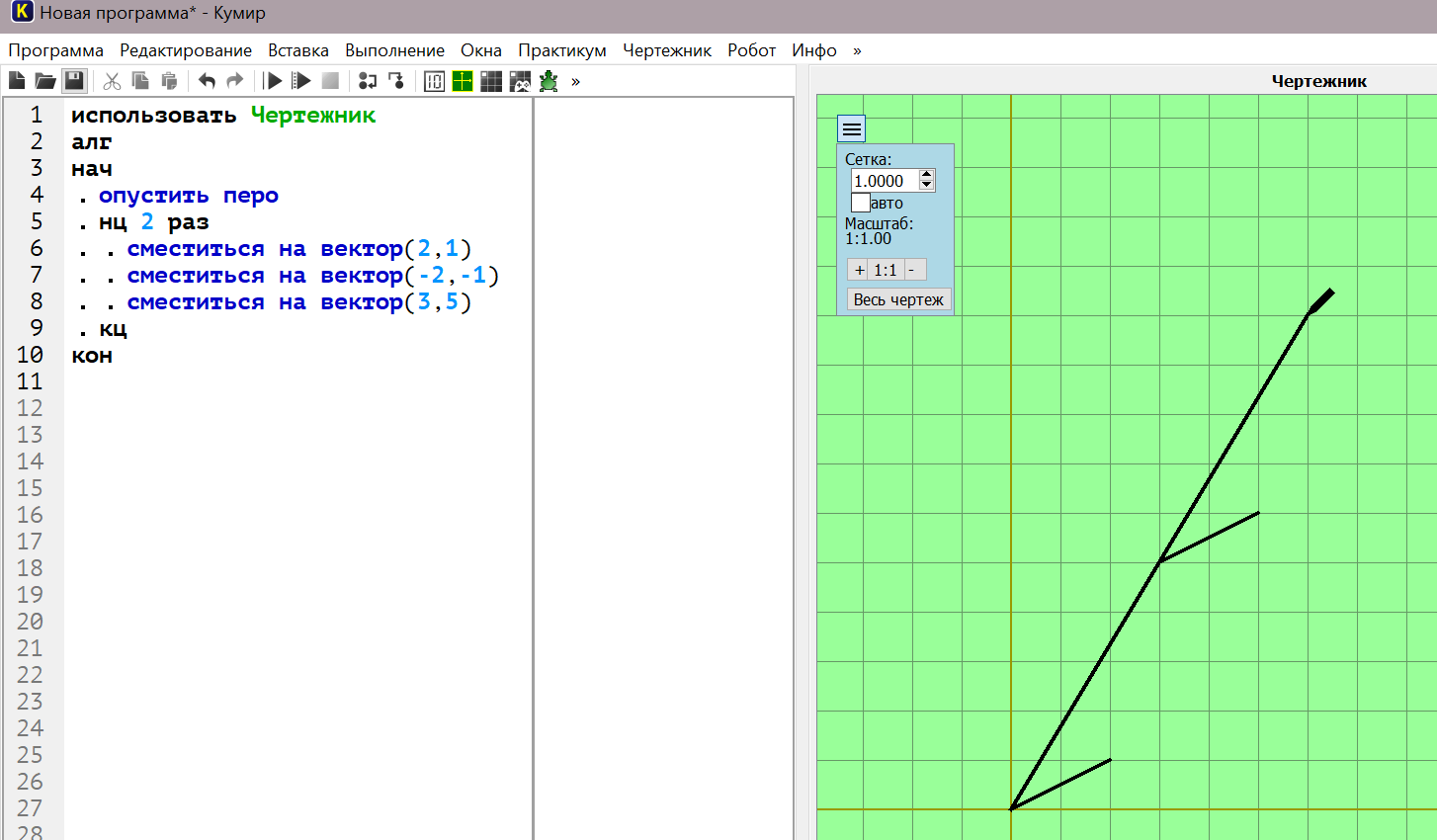Screen dimensions: 1437x840
Task: Open the Практикум menu
Action: pos(562,50)
